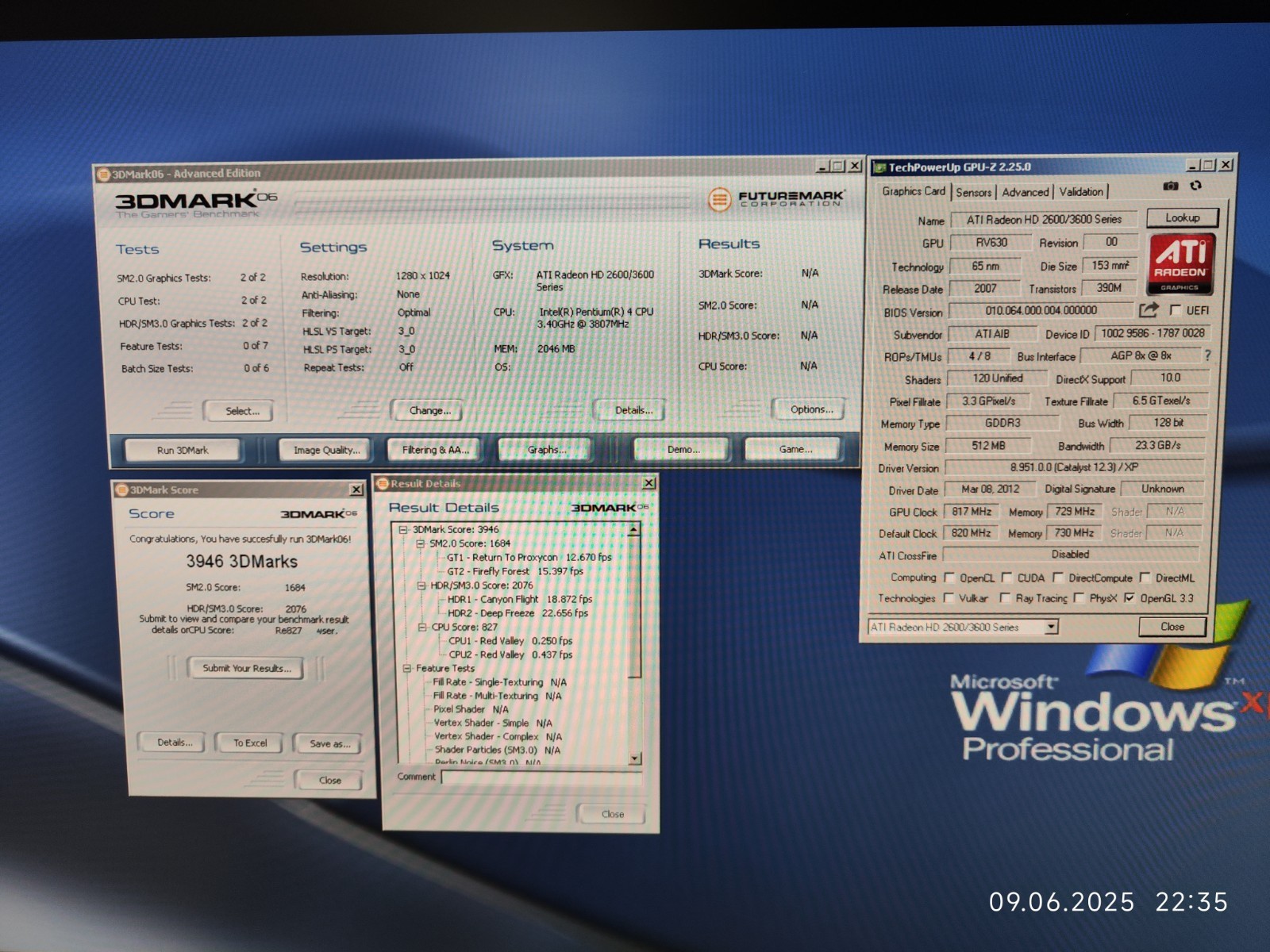
Task: Switch to Advanced tab
Action: [1025, 192]
